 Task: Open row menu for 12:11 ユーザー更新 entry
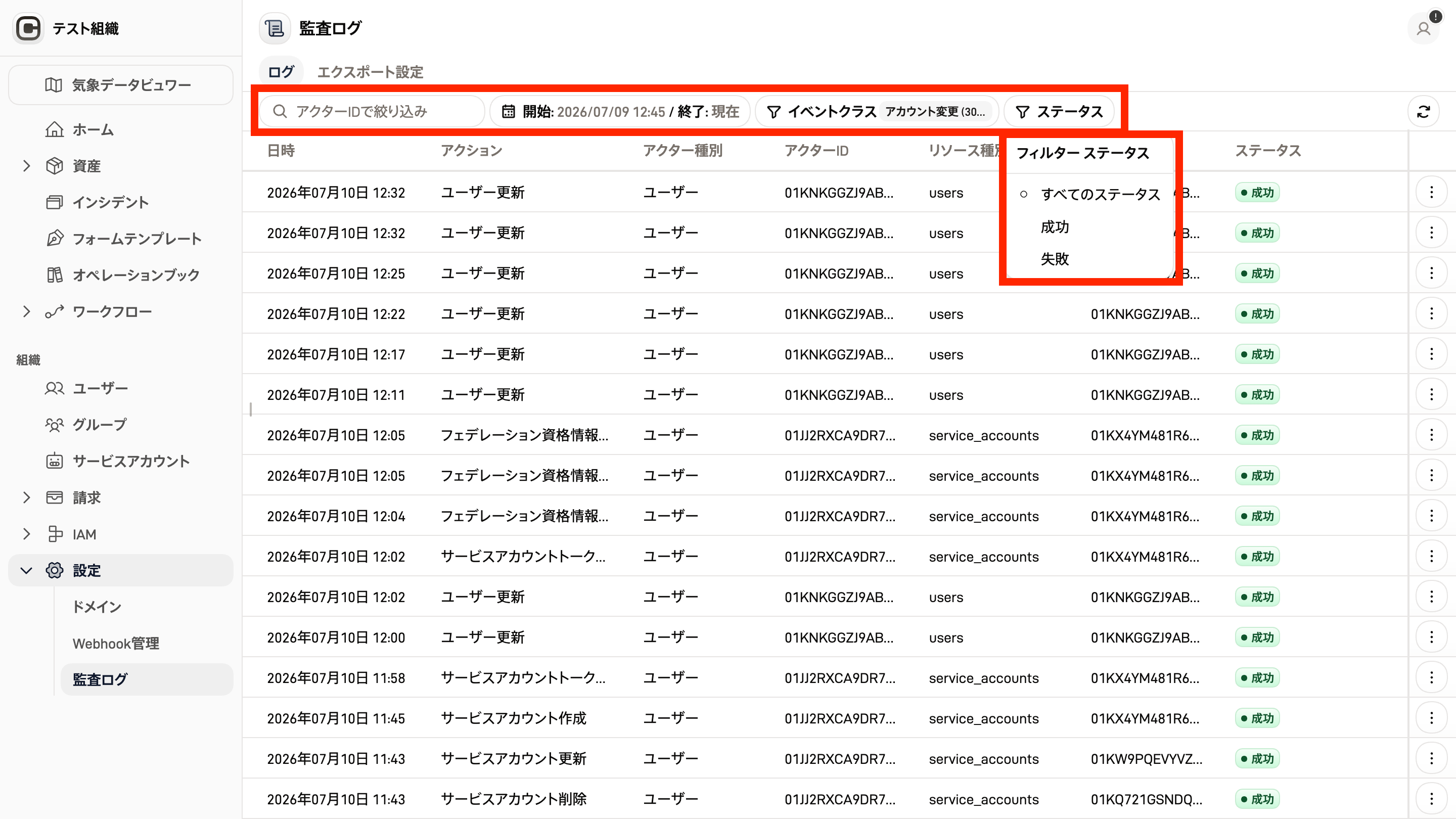[x=1431, y=394]
